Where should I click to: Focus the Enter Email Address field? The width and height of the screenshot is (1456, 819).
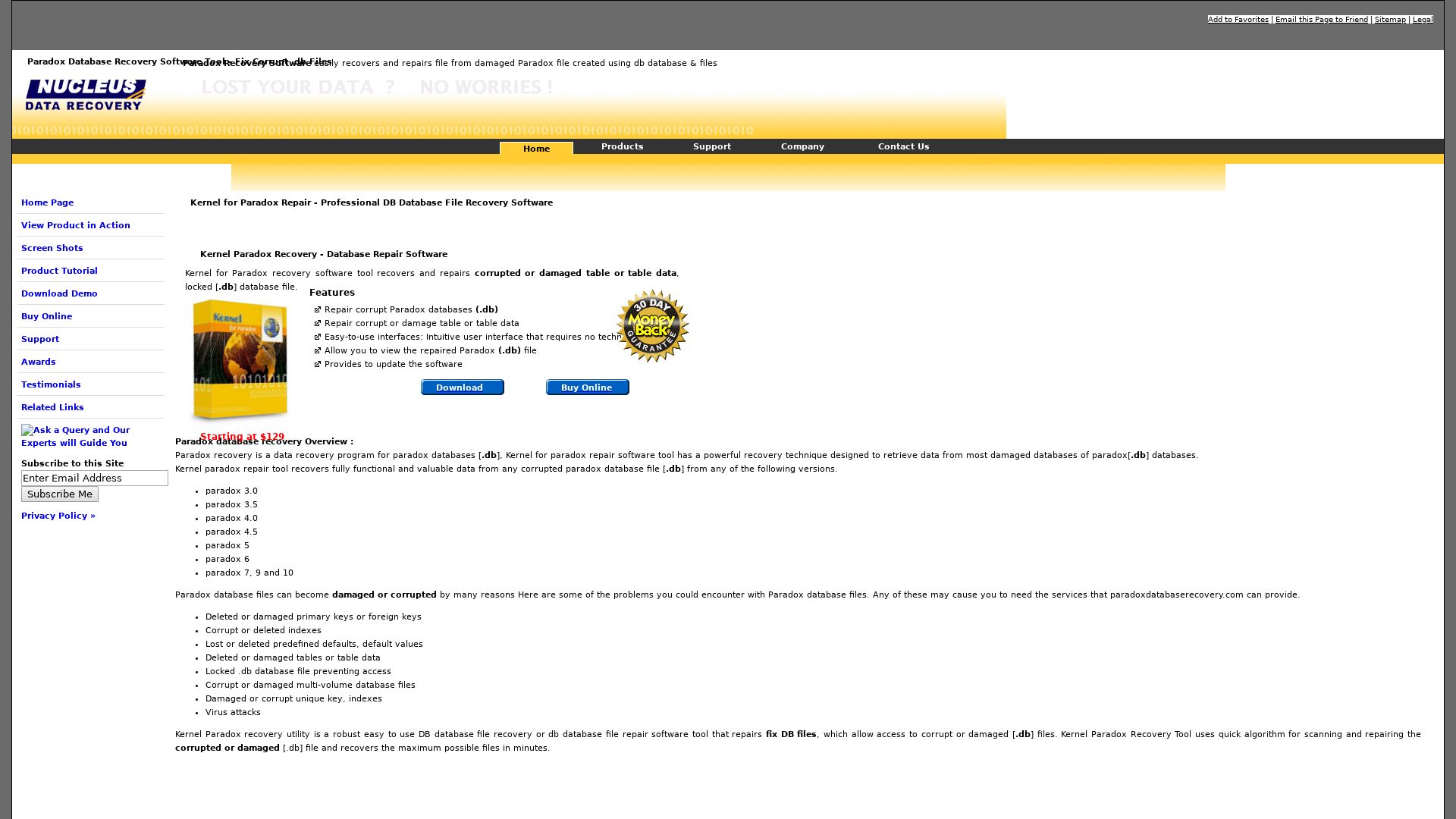(94, 479)
